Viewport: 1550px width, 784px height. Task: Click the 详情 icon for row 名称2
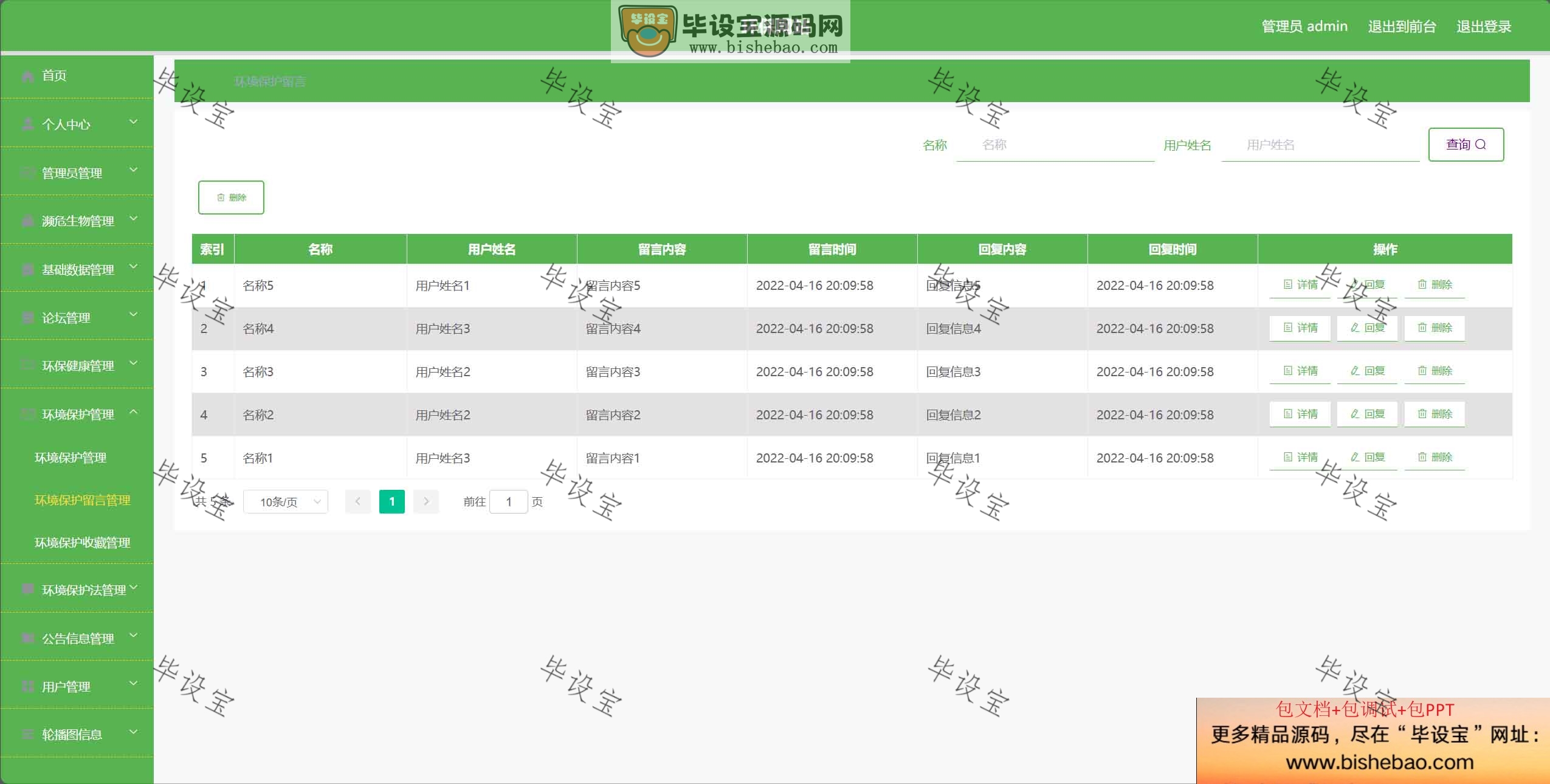(x=1287, y=414)
